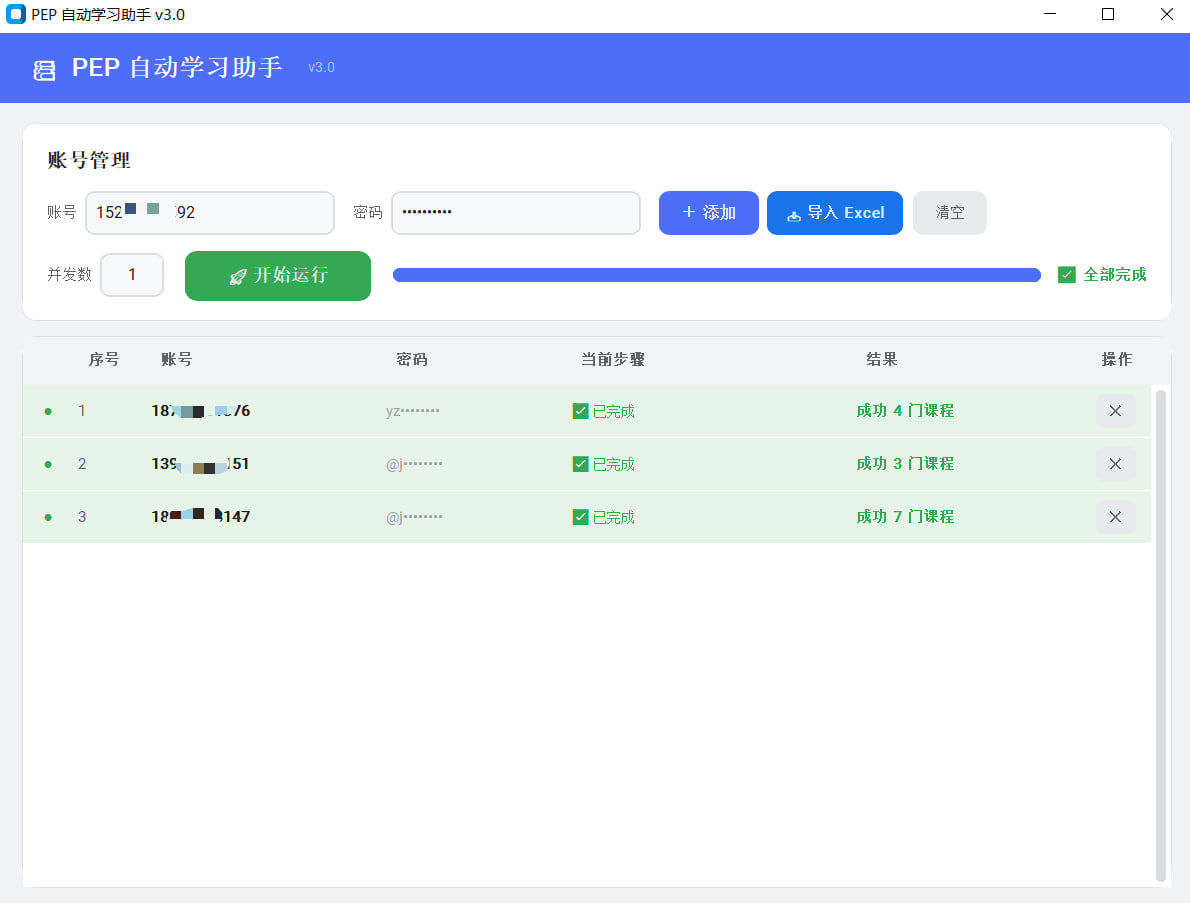1190x903 pixels.
Task: Click the 已完成 checkmark in row 1
Action: point(580,411)
